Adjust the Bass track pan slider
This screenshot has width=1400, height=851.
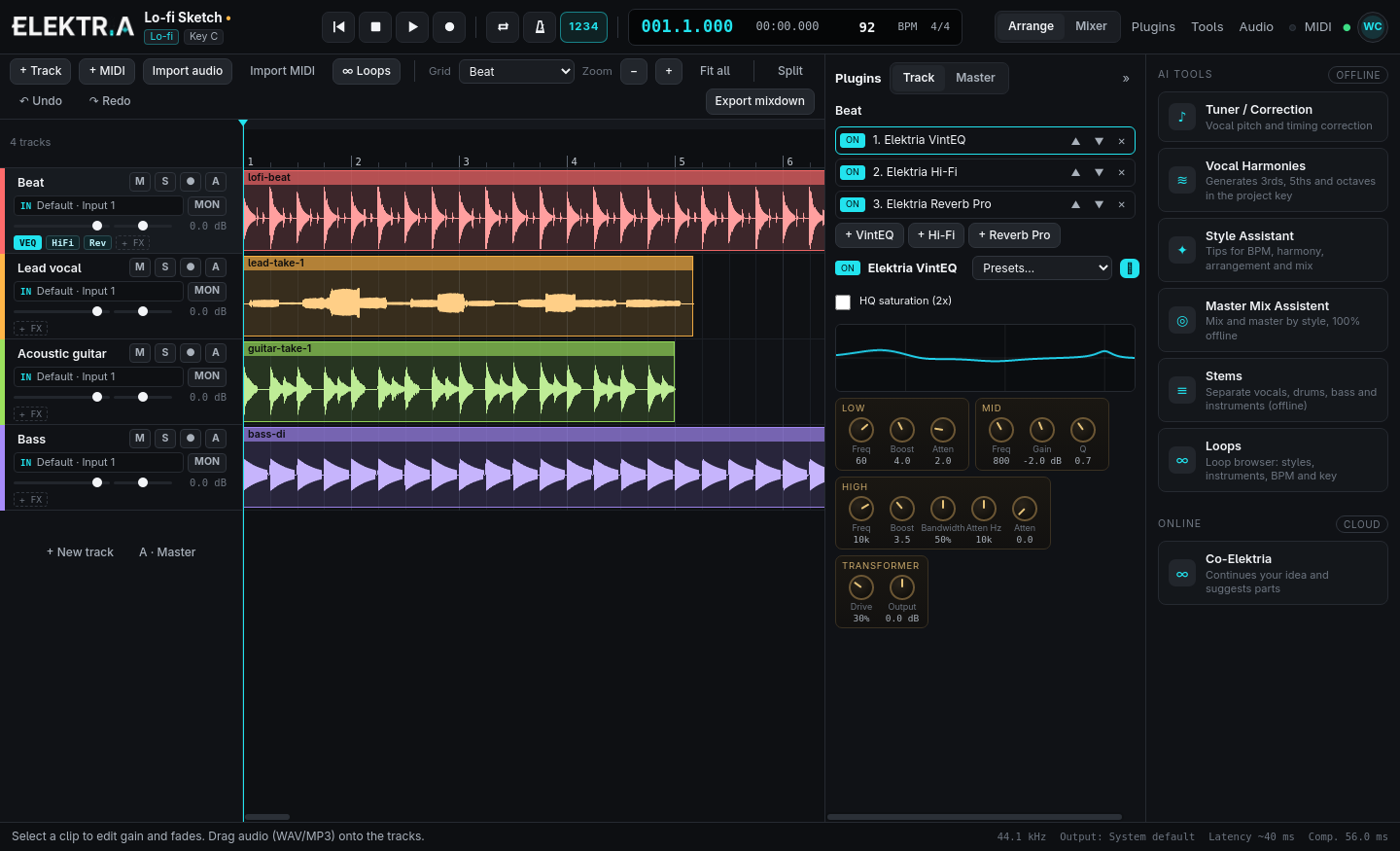(x=143, y=482)
